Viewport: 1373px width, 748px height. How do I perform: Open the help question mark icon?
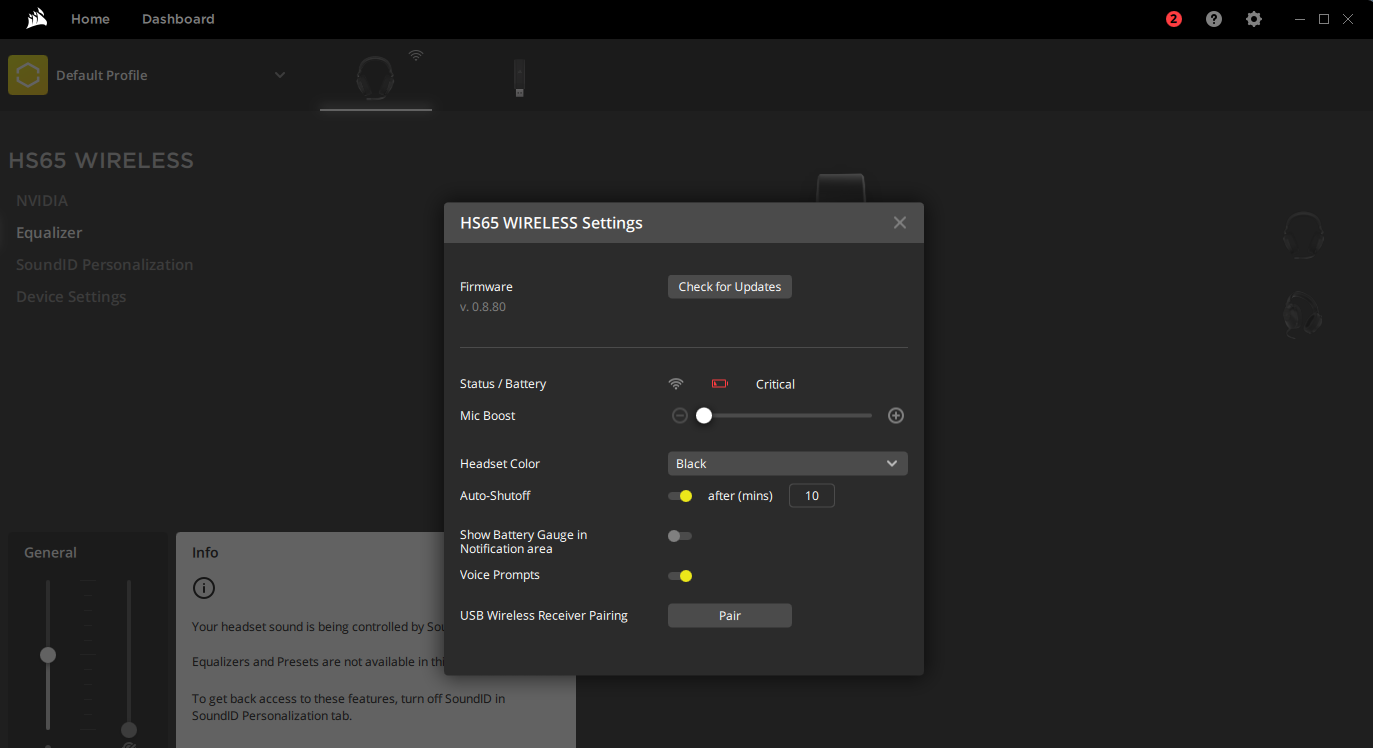1214,19
